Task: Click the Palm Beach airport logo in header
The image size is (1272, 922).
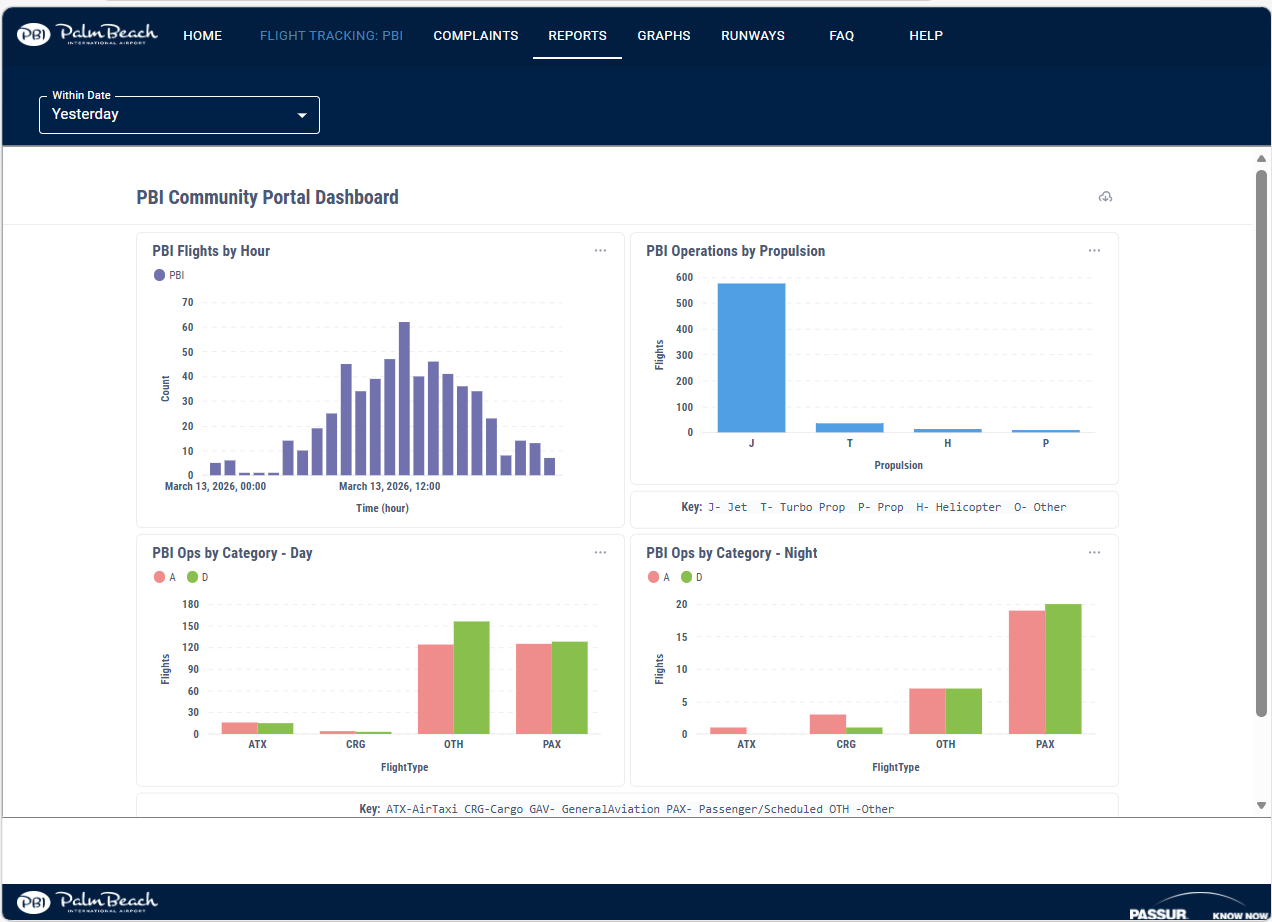Action: coord(88,35)
